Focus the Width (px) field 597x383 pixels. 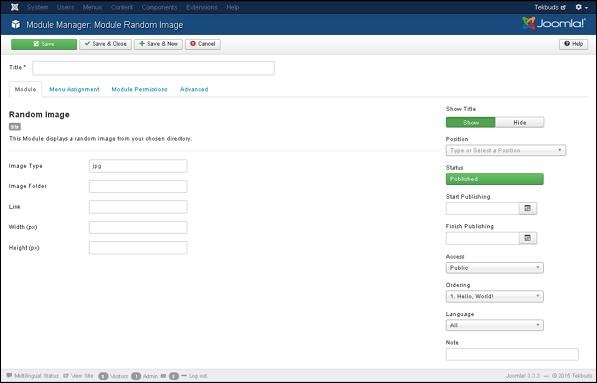(x=138, y=227)
